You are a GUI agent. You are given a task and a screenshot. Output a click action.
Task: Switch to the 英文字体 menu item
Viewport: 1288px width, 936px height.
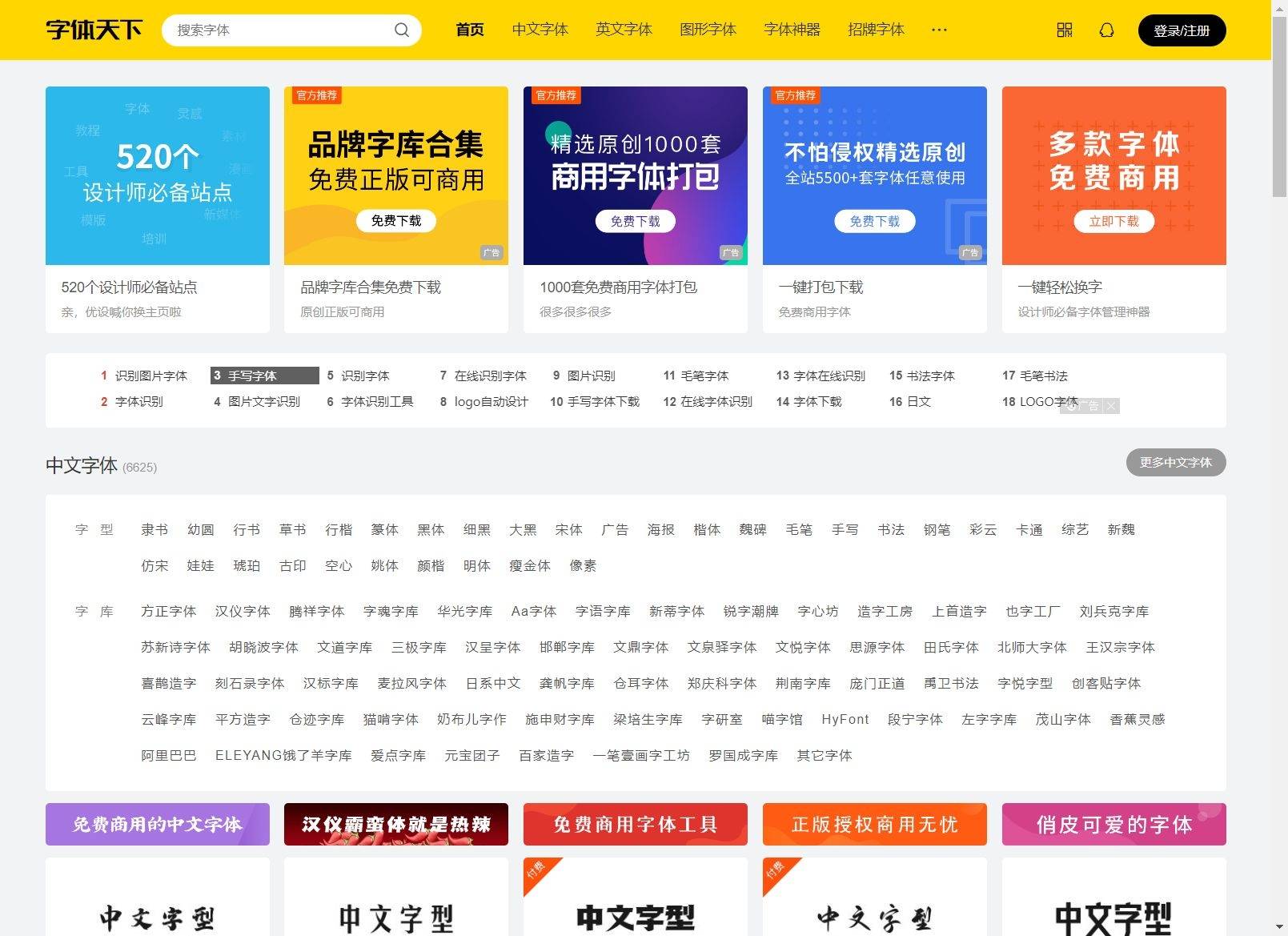pos(624,30)
